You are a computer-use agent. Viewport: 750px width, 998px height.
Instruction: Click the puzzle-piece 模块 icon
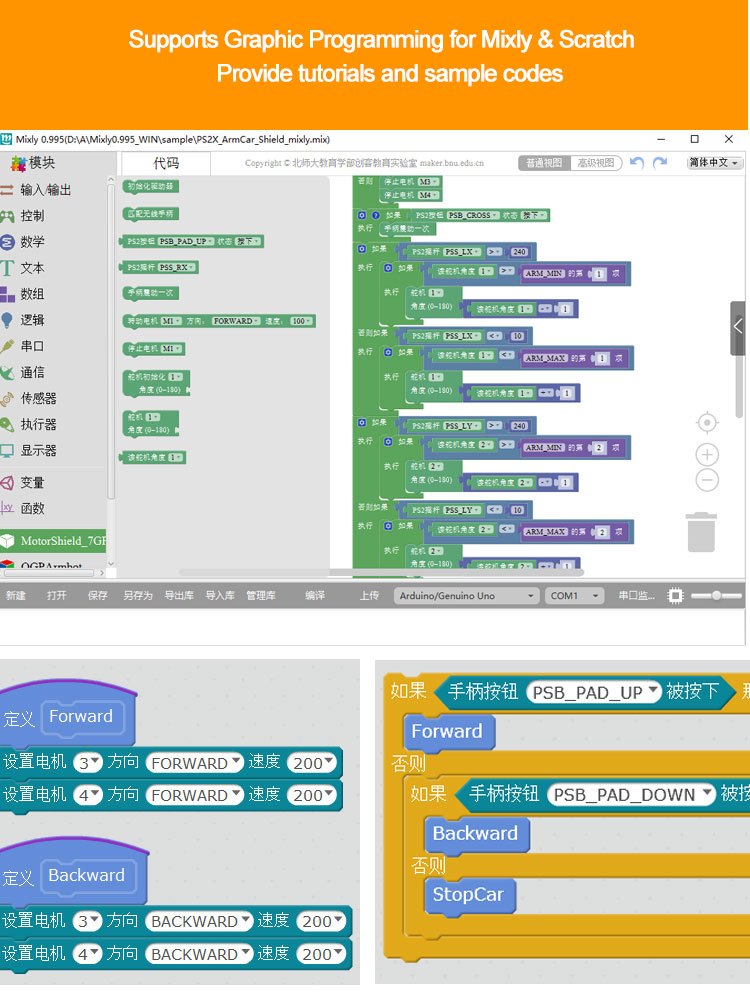coord(17,164)
